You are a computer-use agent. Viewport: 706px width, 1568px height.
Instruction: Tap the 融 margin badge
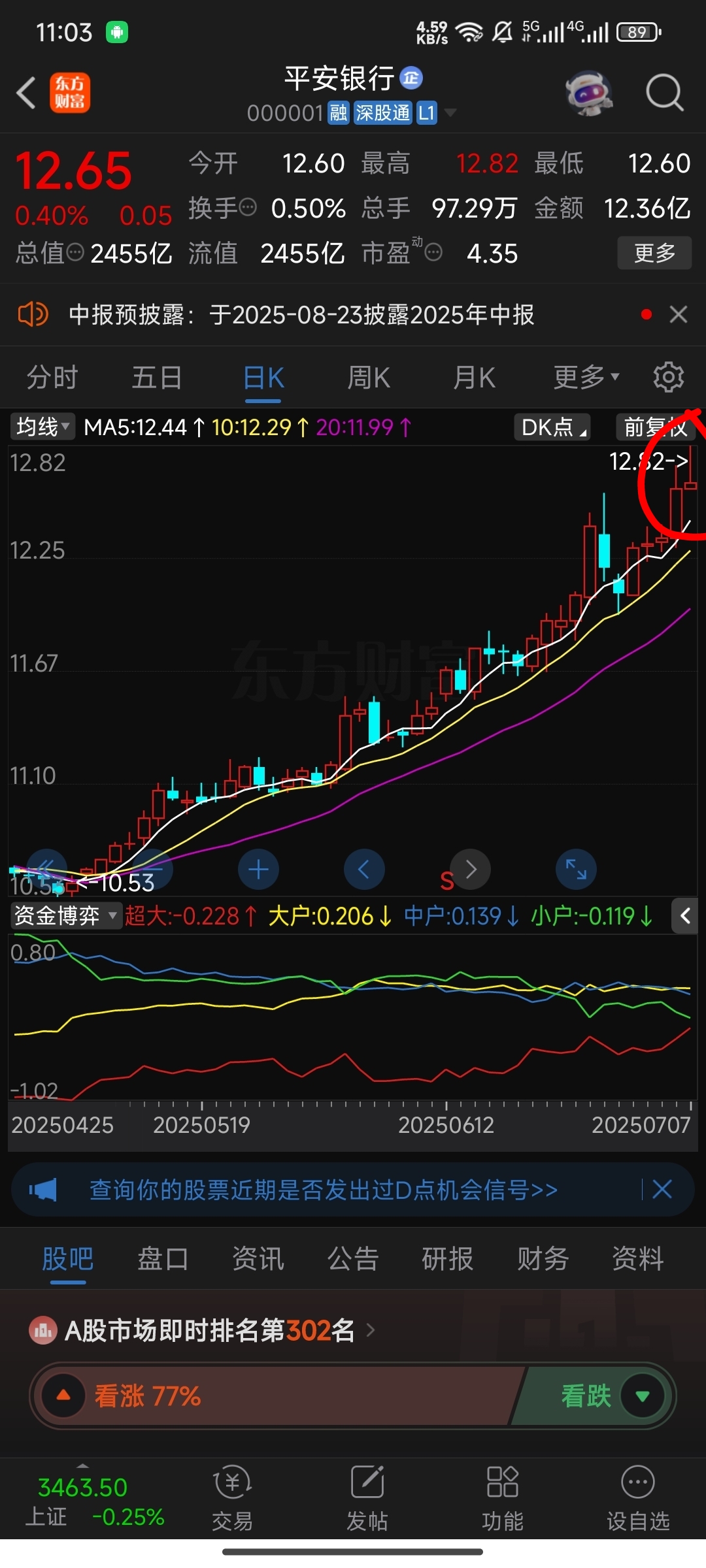338,113
